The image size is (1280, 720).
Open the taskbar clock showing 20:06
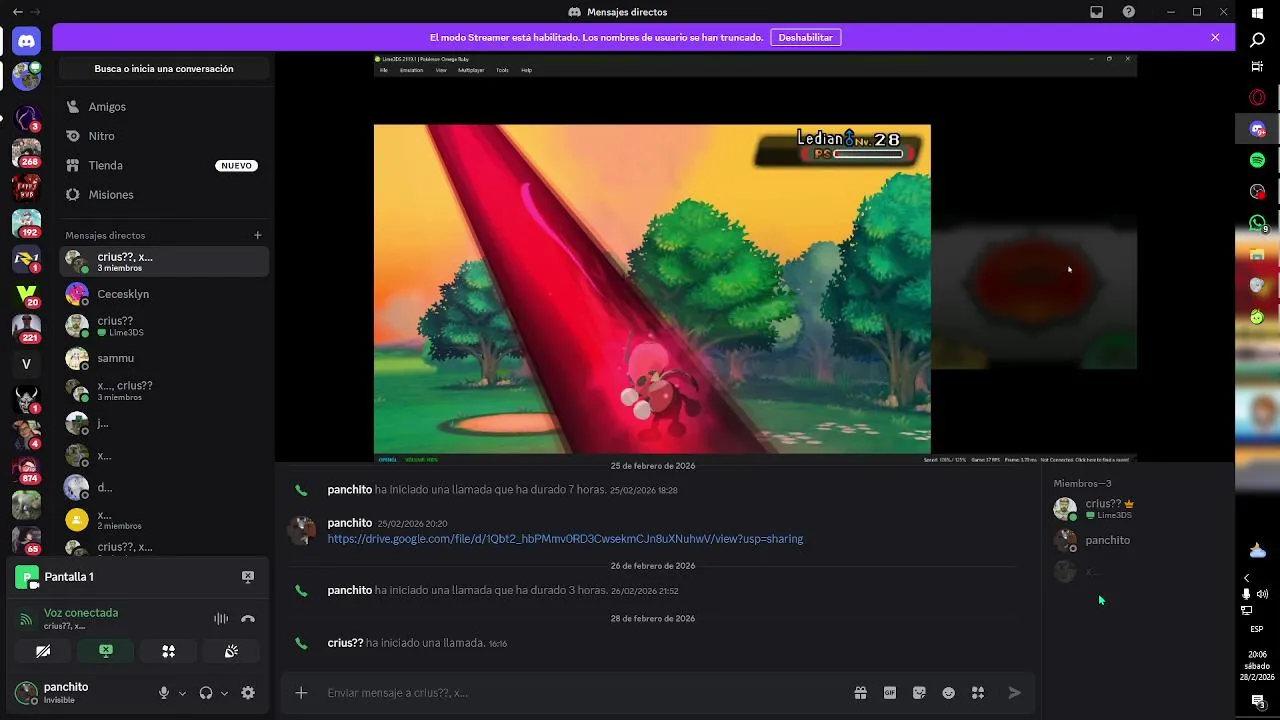click(x=1257, y=665)
